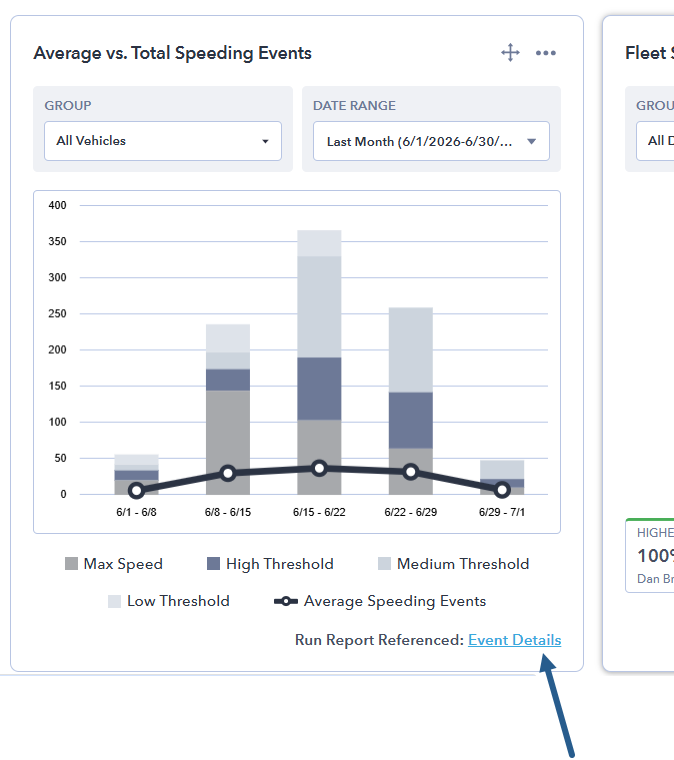
Task: Expand the Last Month date range dropdown
Action: point(431,141)
